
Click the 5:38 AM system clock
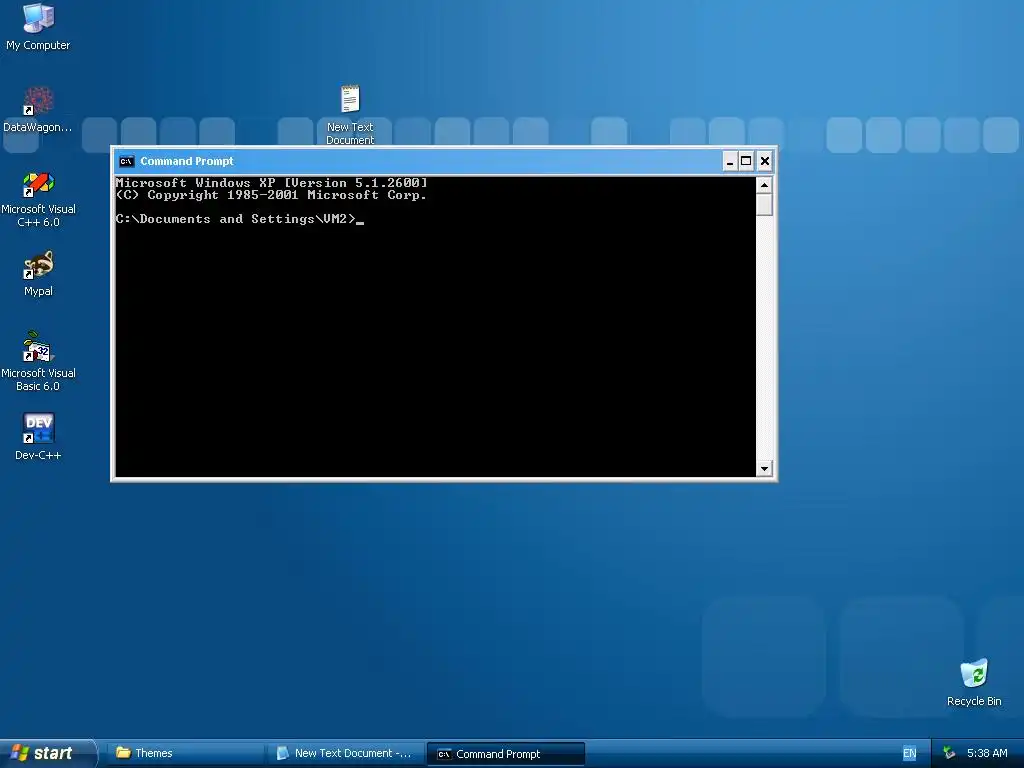click(x=987, y=754)
